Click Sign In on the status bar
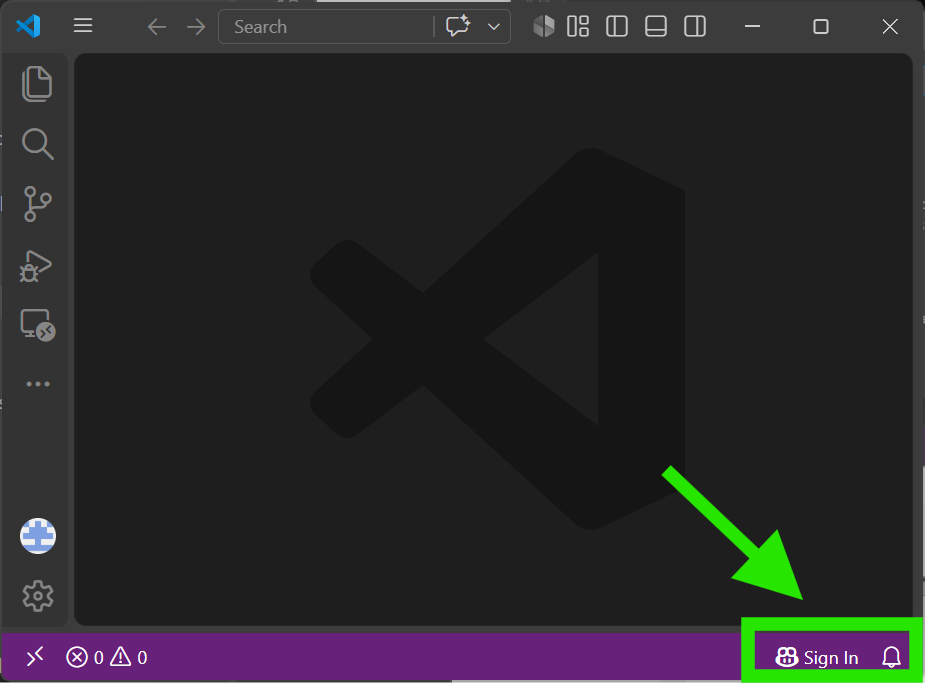 coord(816,657)
